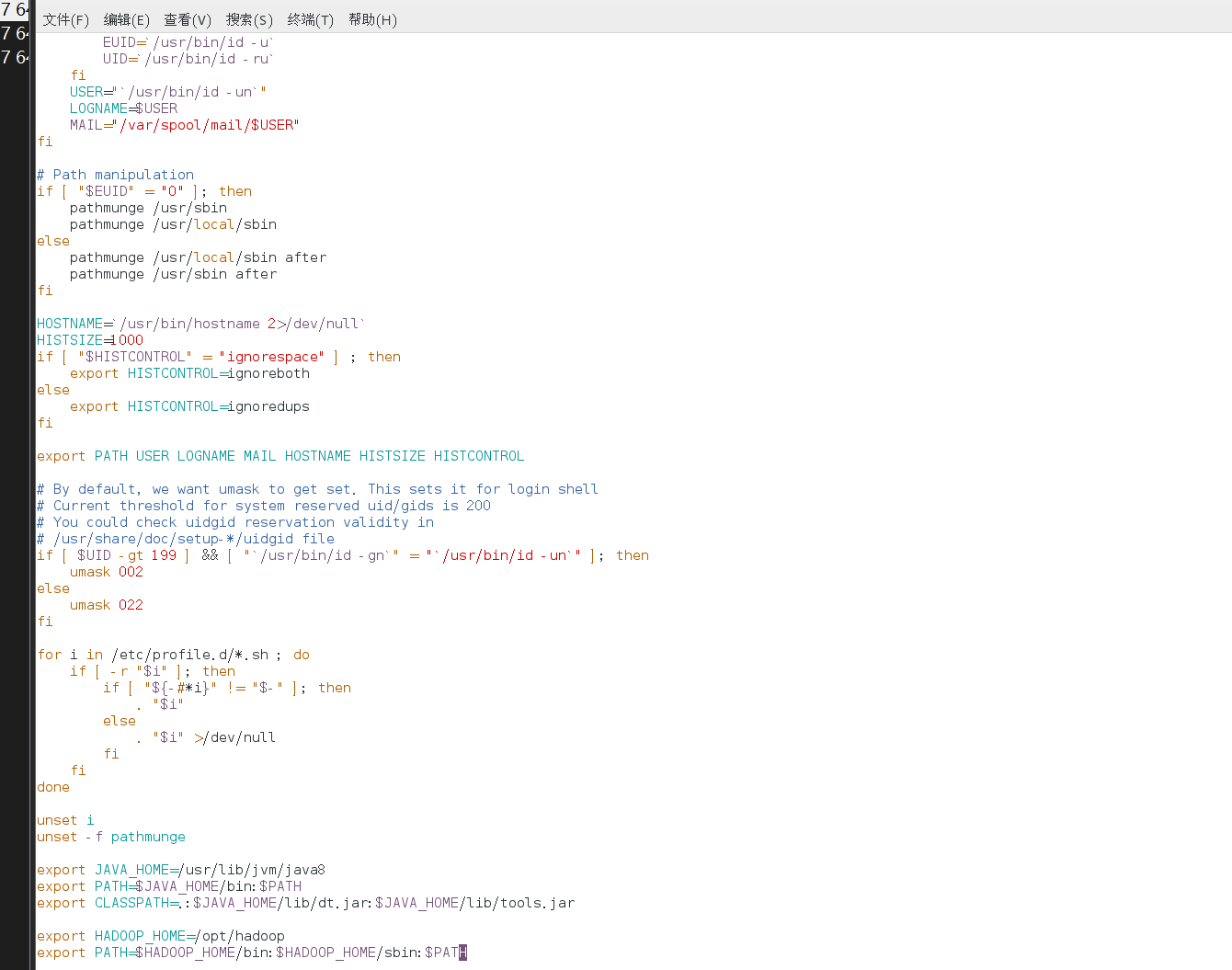Click the 'USER="`/usr/bin/id -un`"' line
This screenshot has width=1232, height=970.
[x=168, y=92]
